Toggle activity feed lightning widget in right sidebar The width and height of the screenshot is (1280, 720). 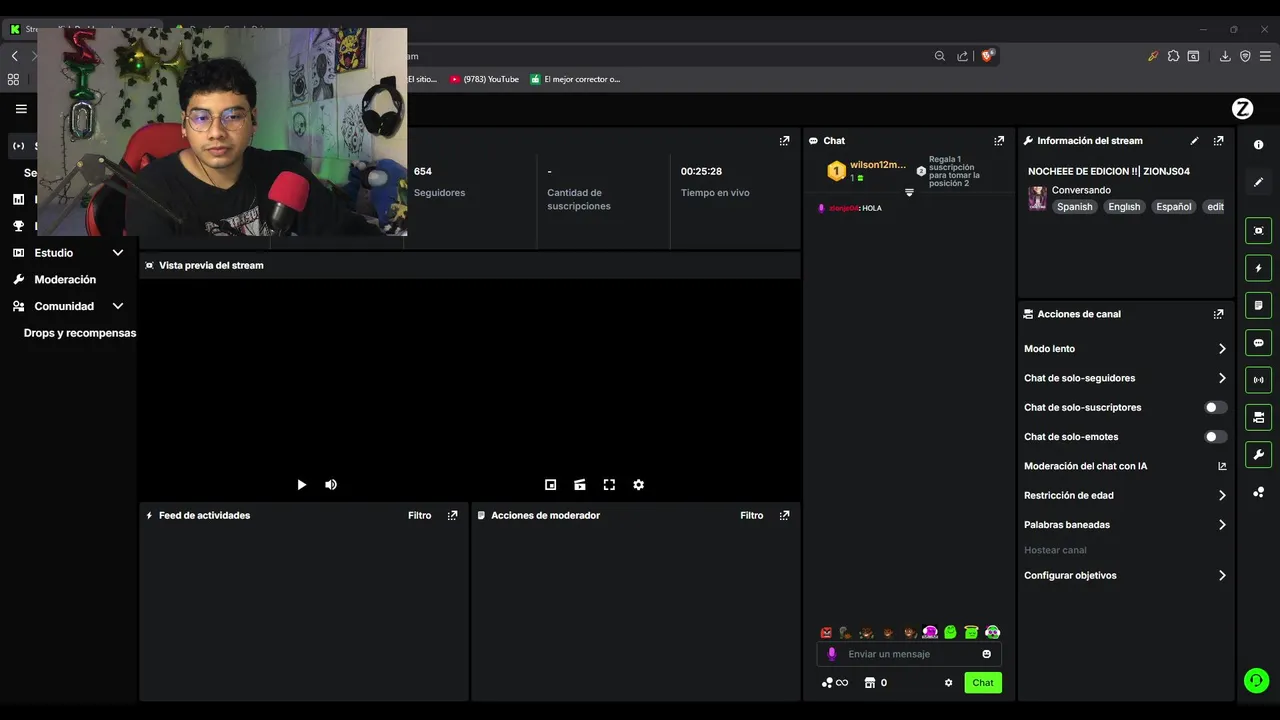pos(1258,268)
